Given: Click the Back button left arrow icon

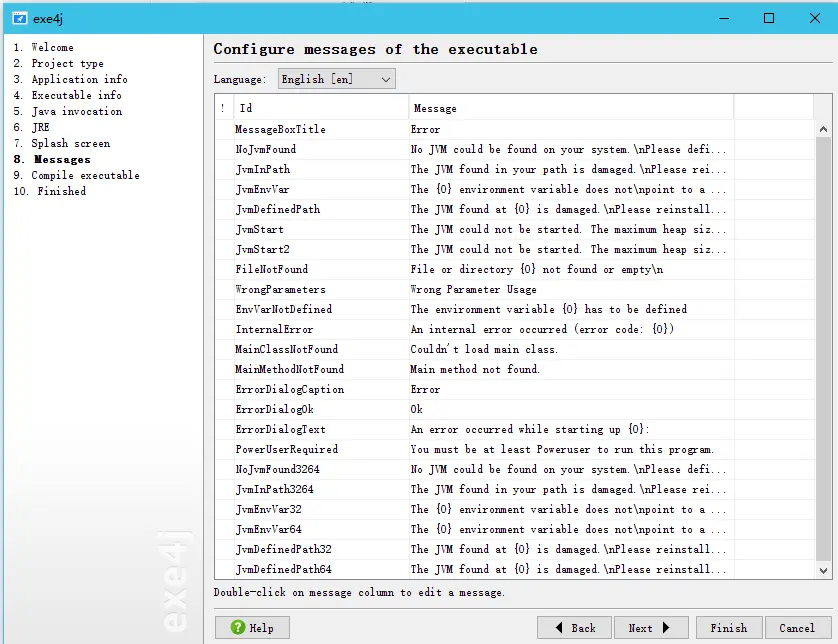Looking at the screenshot, I should 559,627.
